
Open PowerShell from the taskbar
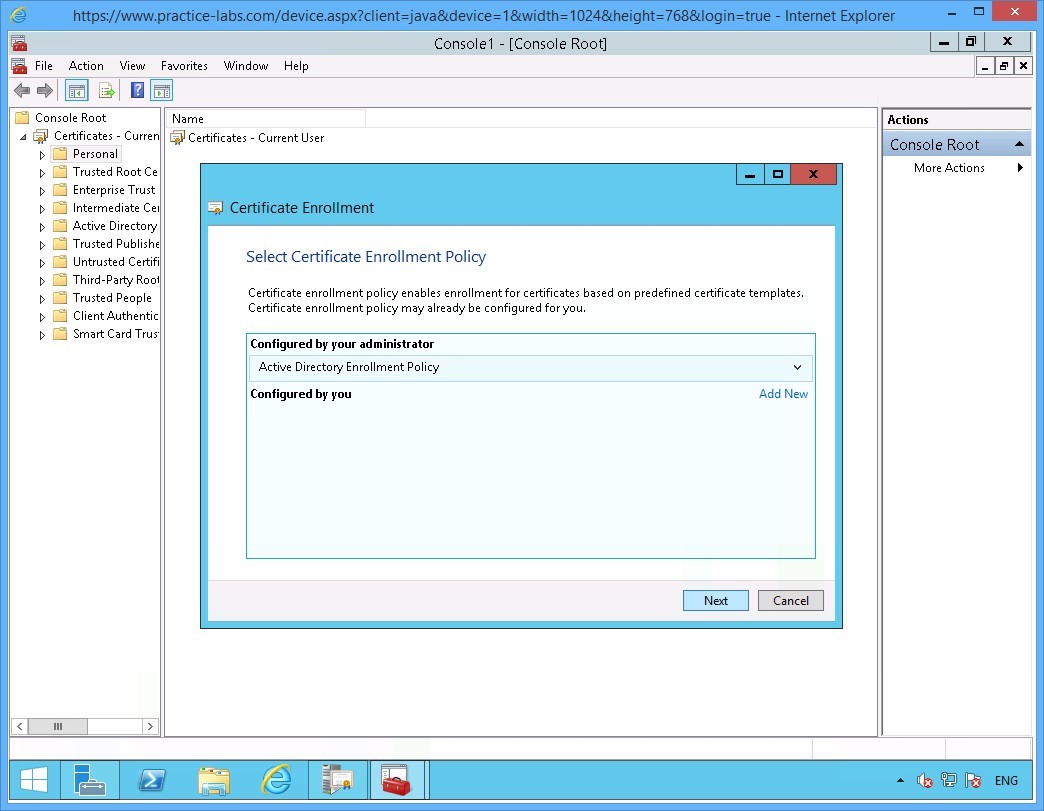[x=152, y=780]
